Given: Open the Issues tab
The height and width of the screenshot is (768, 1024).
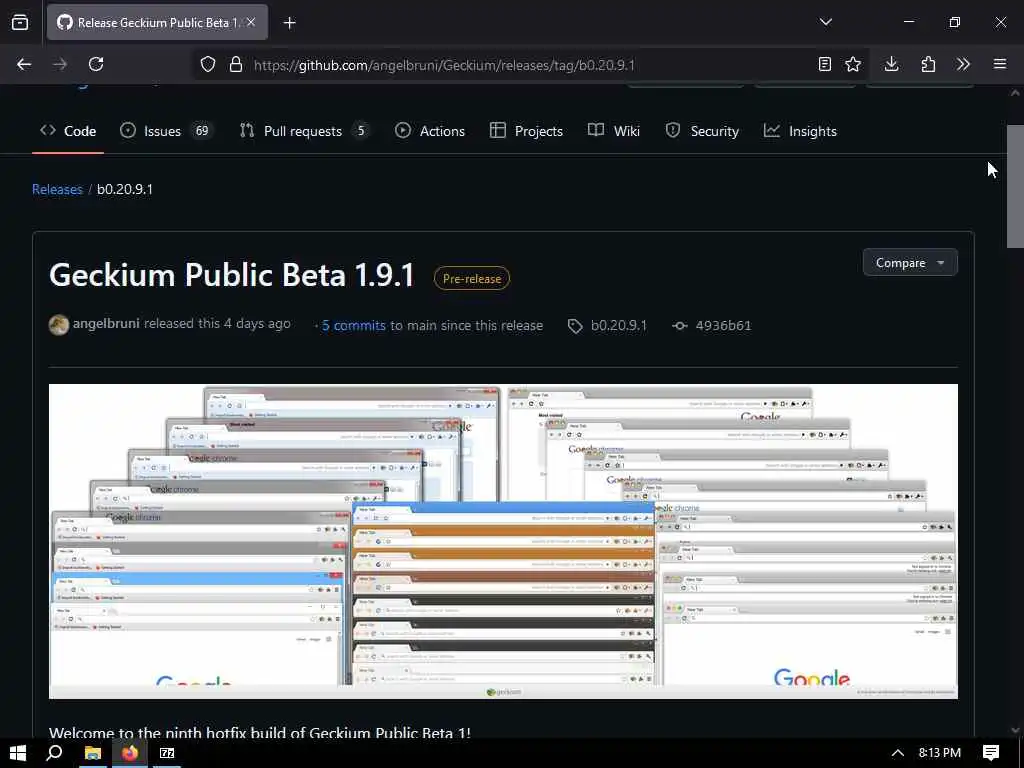Looking at the screenshot, I should (x=166, y=131).
